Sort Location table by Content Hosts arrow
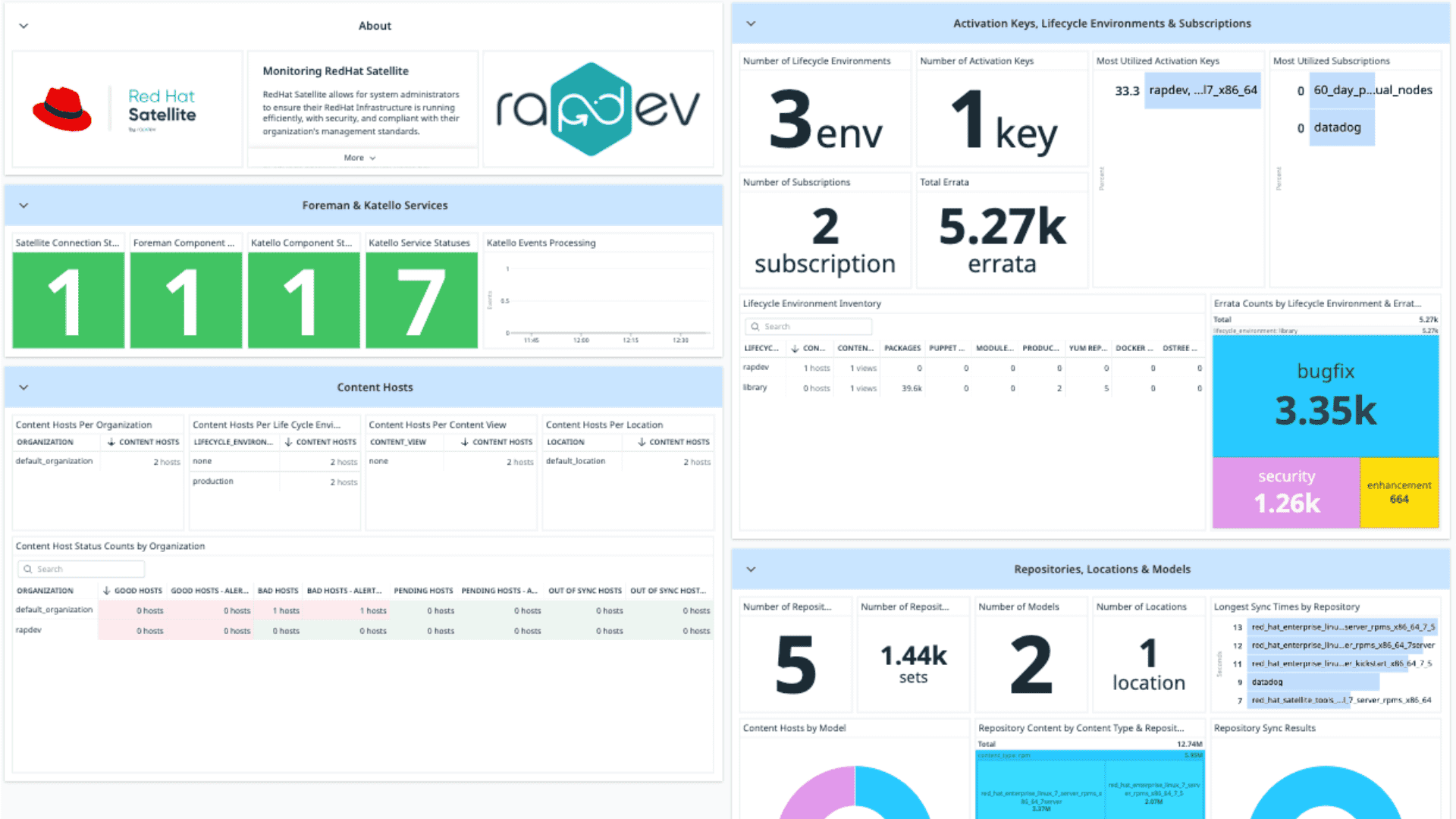1456x819 pixels. click(642, 442)
